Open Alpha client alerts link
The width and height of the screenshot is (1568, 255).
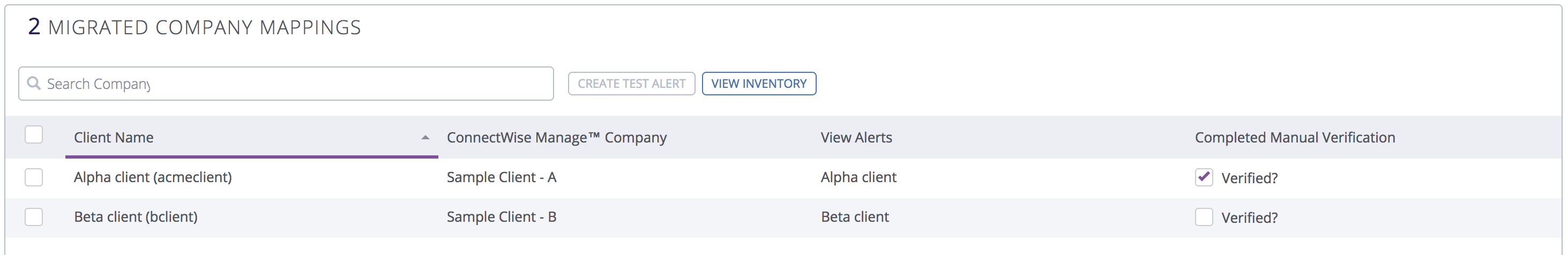point(858,177)
